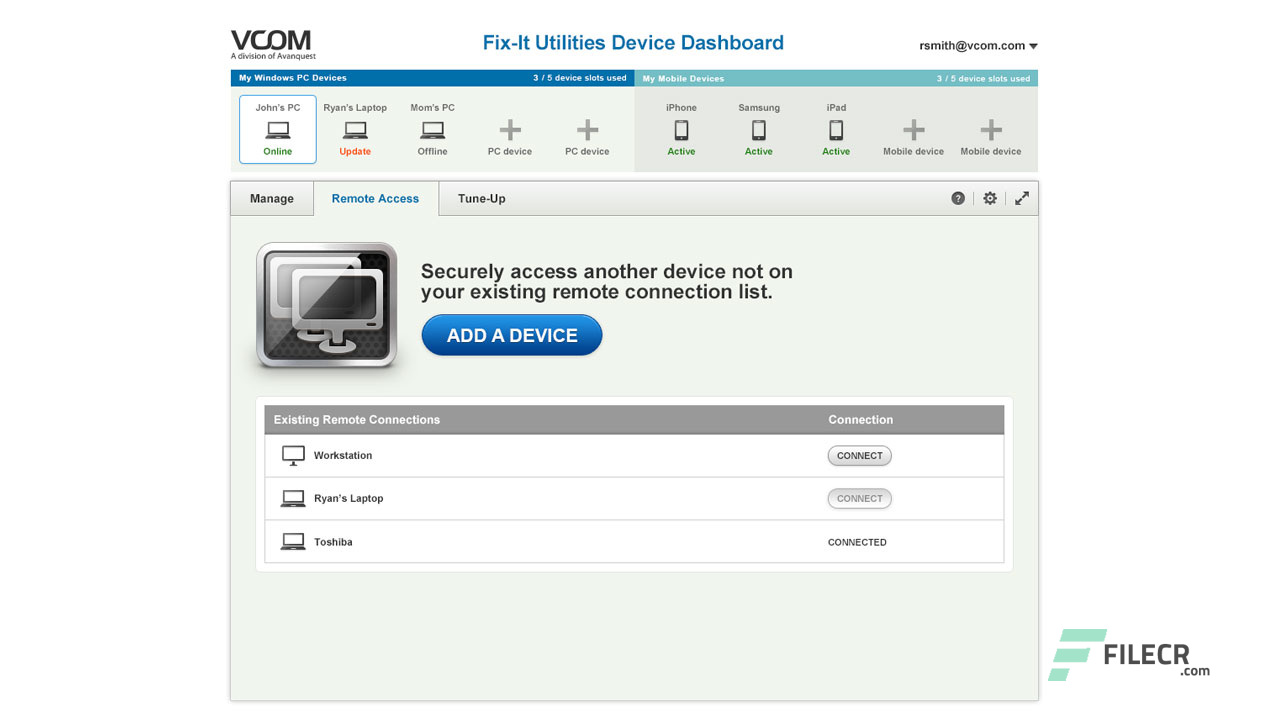Click Fix-It Utilities Device Dashboard title
The height and width of the screenshot is (720, 1280).
tap(633, 43)
